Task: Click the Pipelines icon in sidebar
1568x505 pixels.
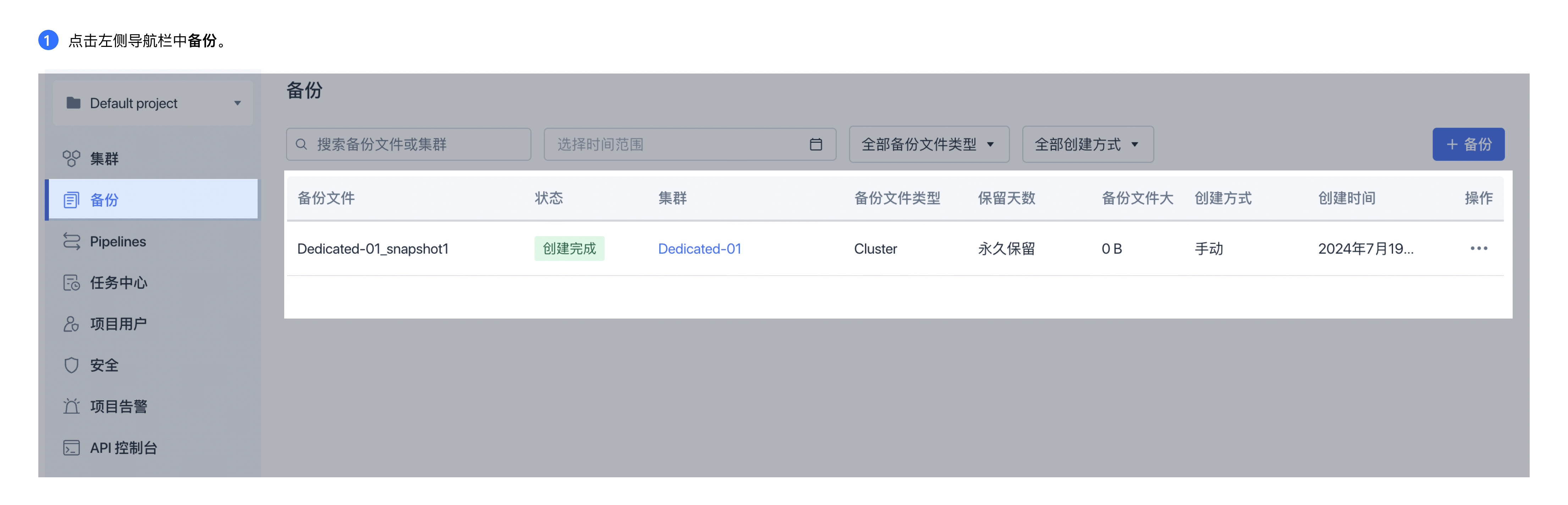Action: 71,241
